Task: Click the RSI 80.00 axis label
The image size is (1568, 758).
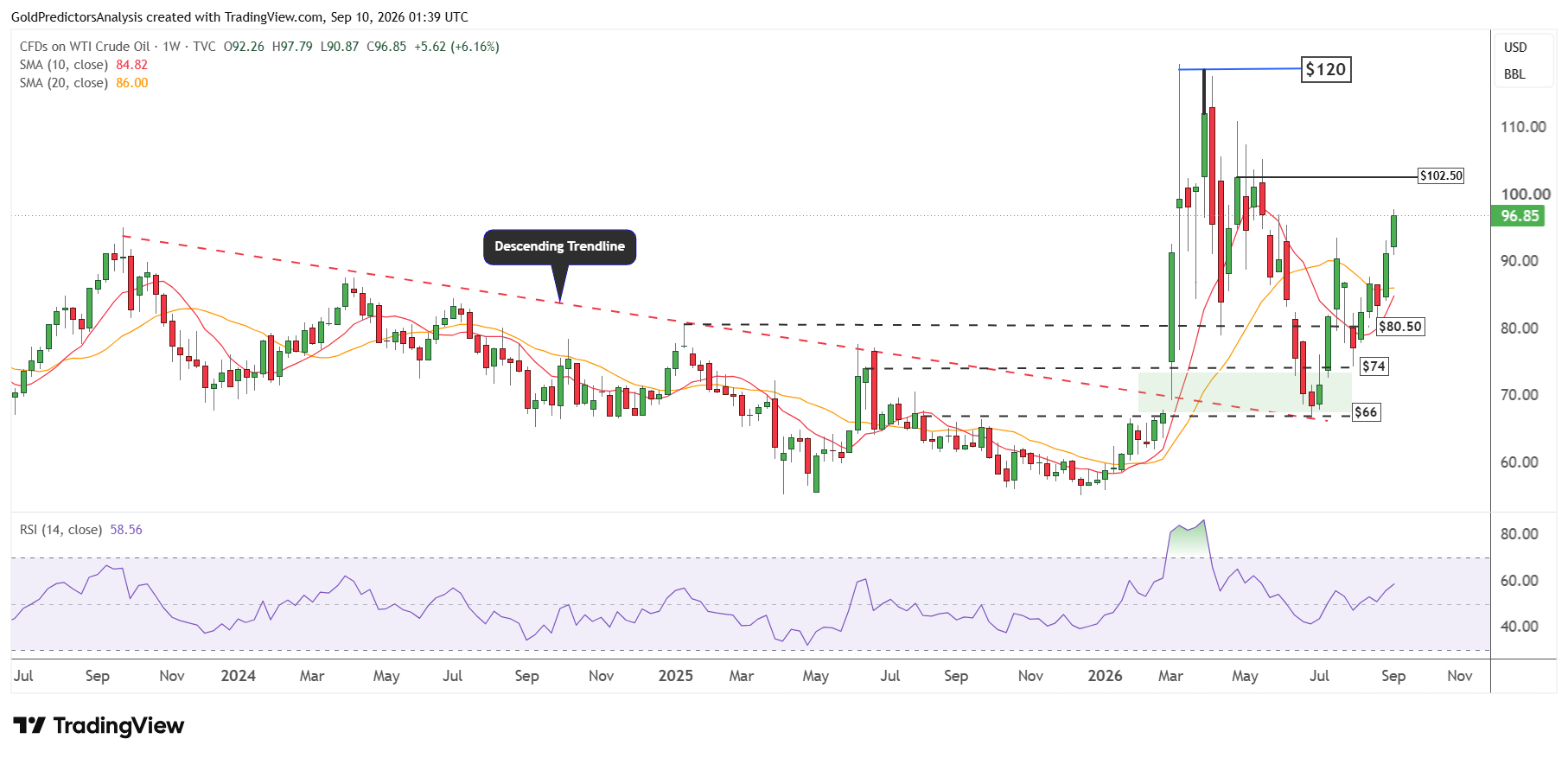Action: pyautogui.click(x=1520, y=534)
